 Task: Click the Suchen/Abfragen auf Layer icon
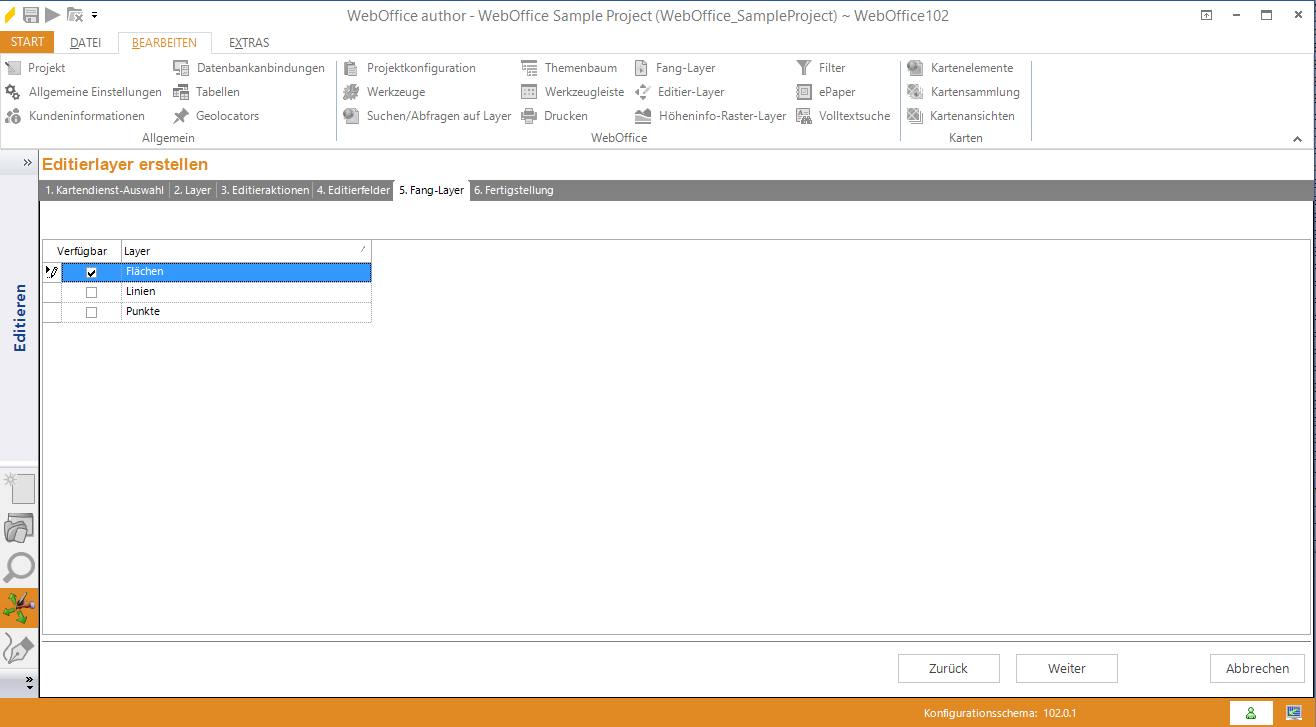pos(351,116)
